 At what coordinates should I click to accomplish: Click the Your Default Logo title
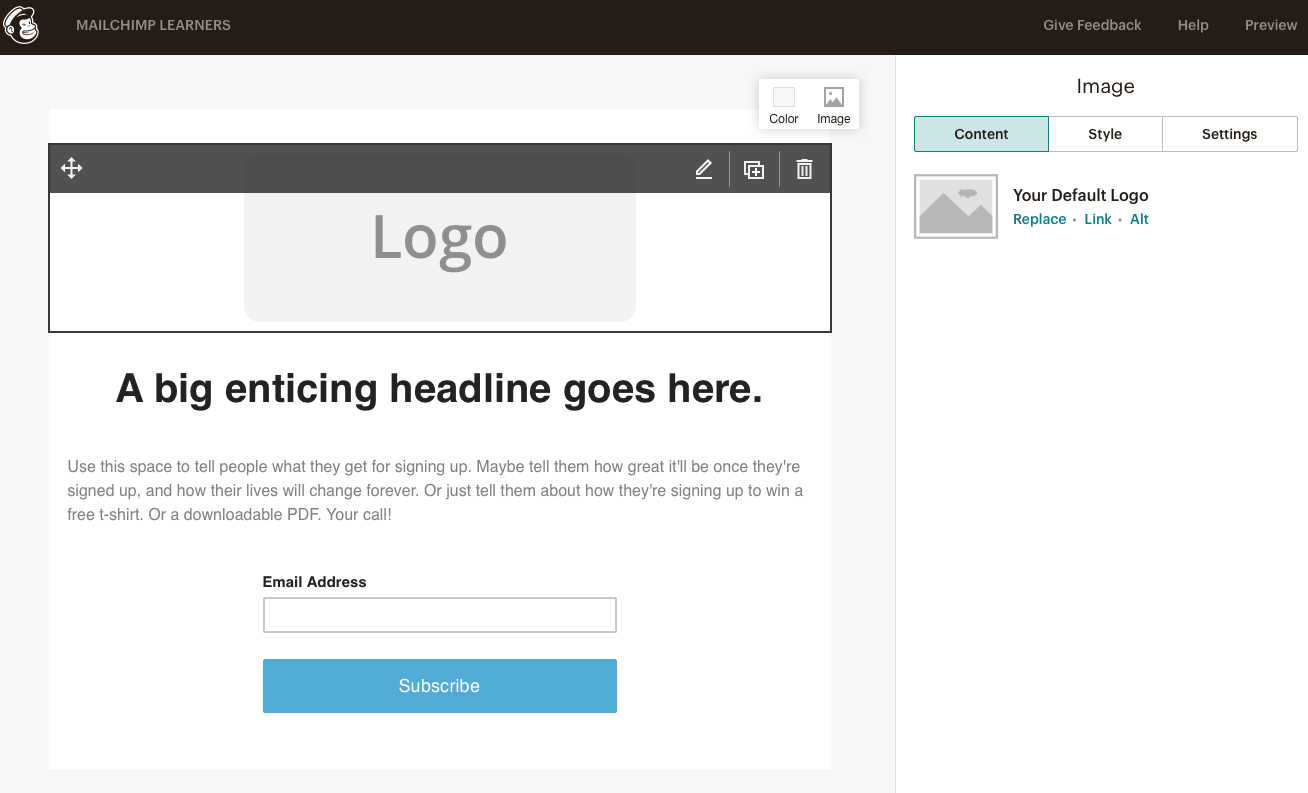tap(1080, 195)
